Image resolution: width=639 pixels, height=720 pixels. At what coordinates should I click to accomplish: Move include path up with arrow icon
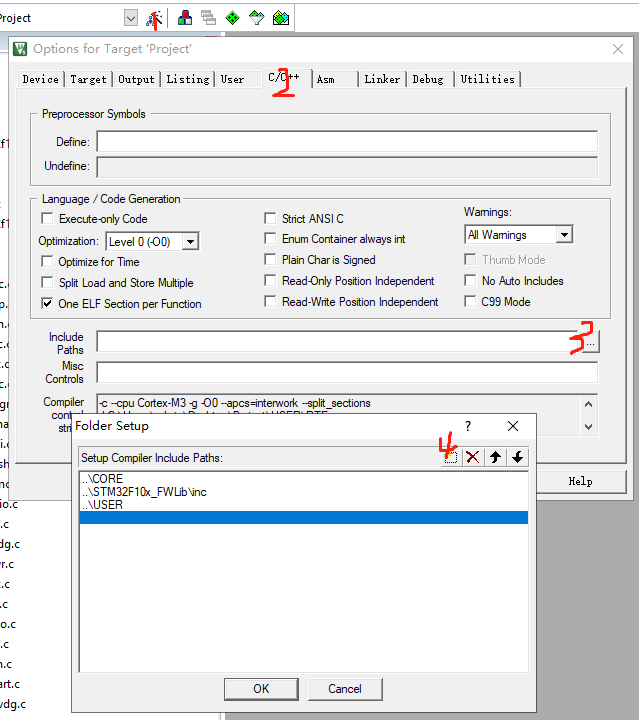[x=495, y=457]
